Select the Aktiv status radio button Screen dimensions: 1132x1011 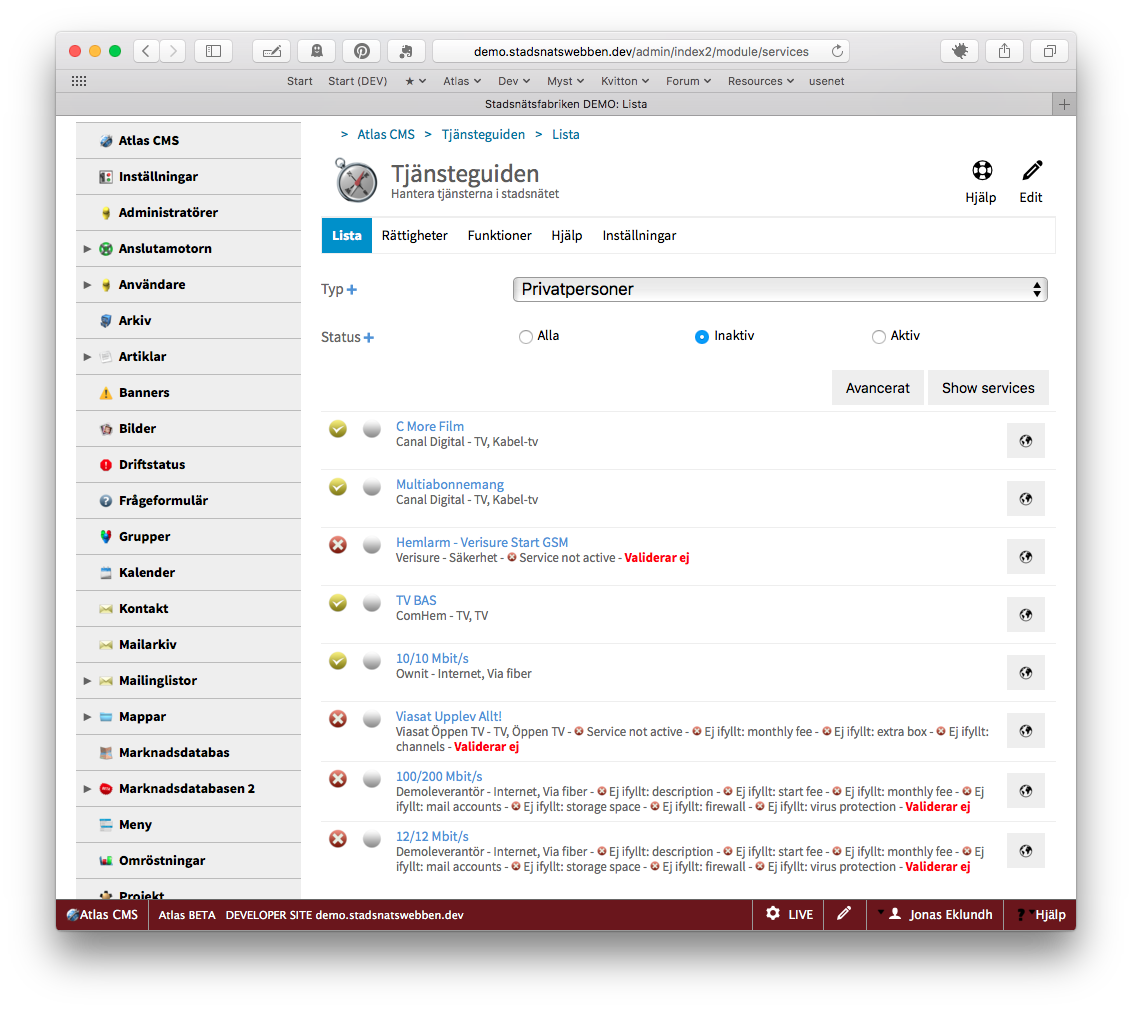click(x=879, y=337)
